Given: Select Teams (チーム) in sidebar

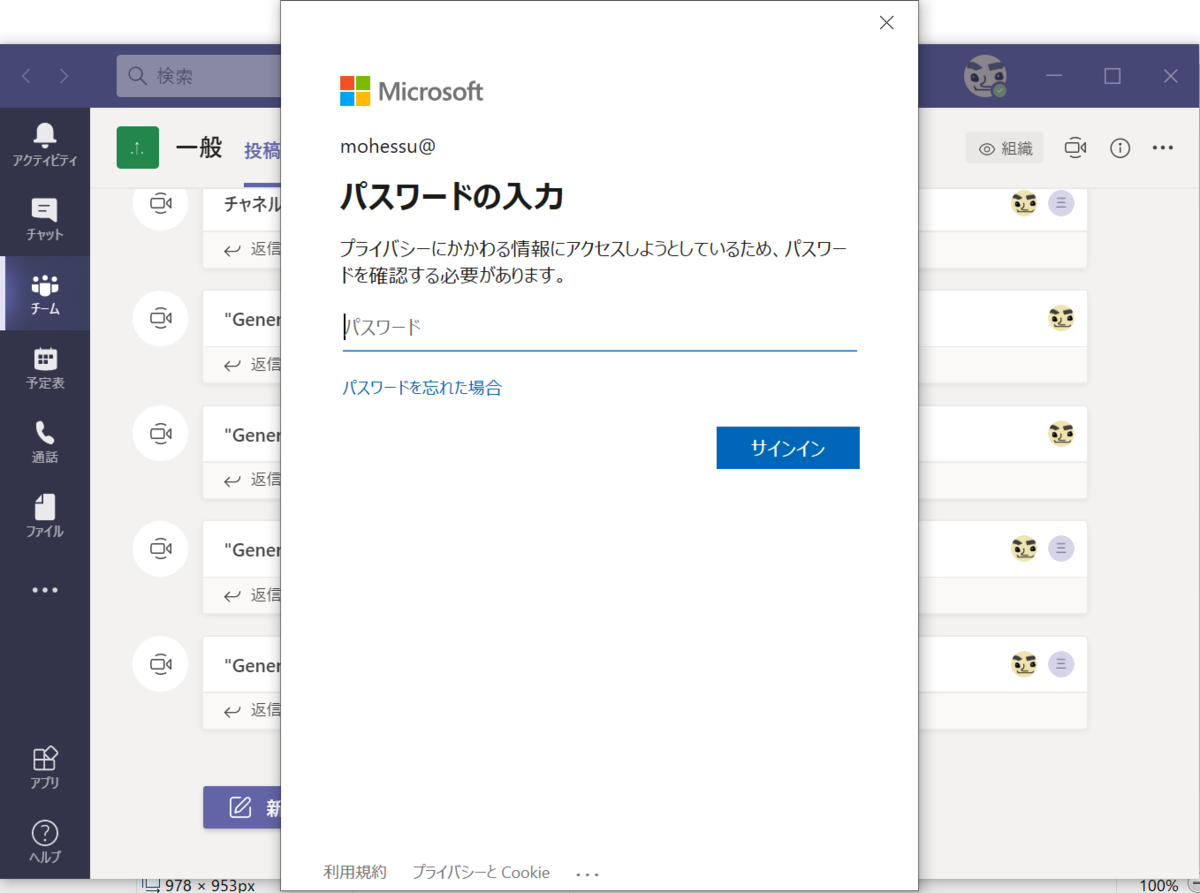Looking at the screenshot, I should tap(44, 293).
